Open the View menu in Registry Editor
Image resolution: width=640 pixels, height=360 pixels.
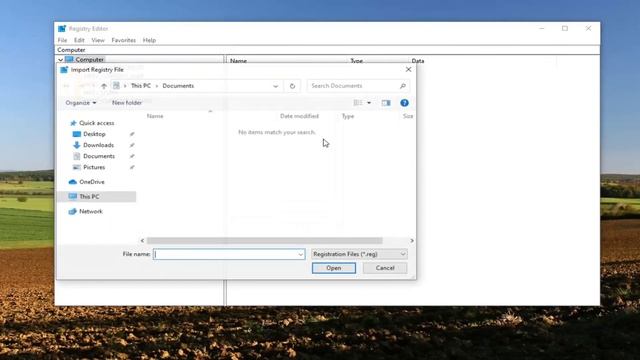pos(98,40)
